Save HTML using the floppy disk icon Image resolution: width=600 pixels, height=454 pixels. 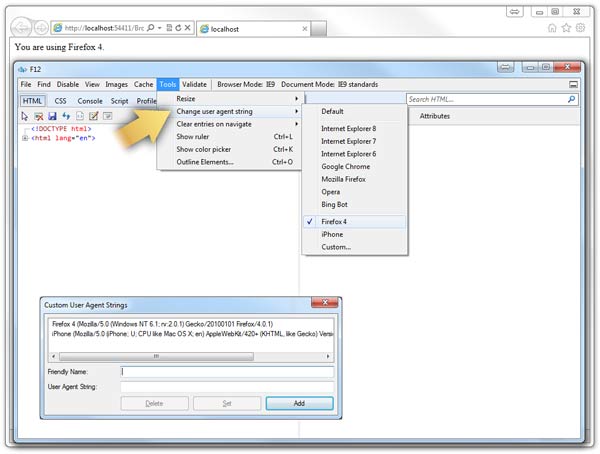(x=52, y=116)
